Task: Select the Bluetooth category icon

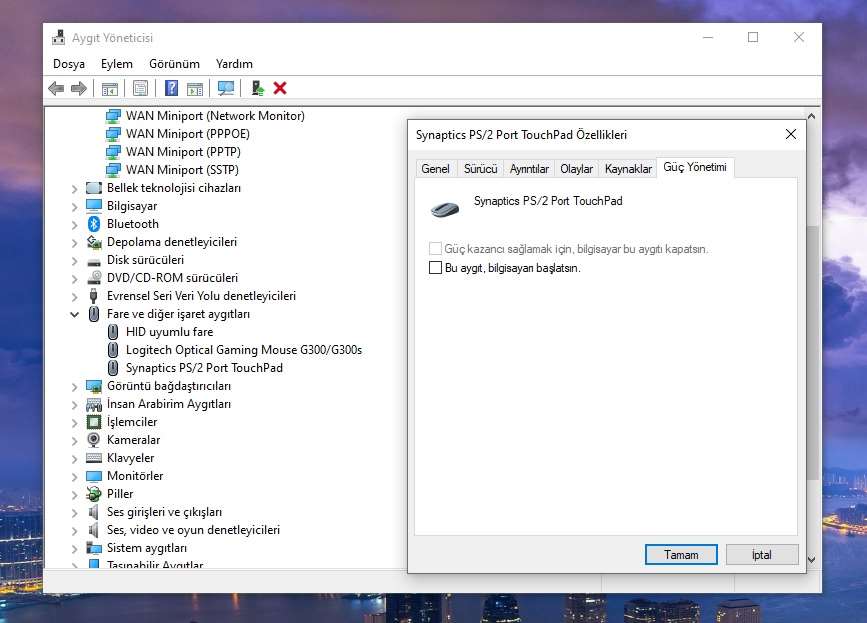Action: pyautogui.click(x=94, y=224)
